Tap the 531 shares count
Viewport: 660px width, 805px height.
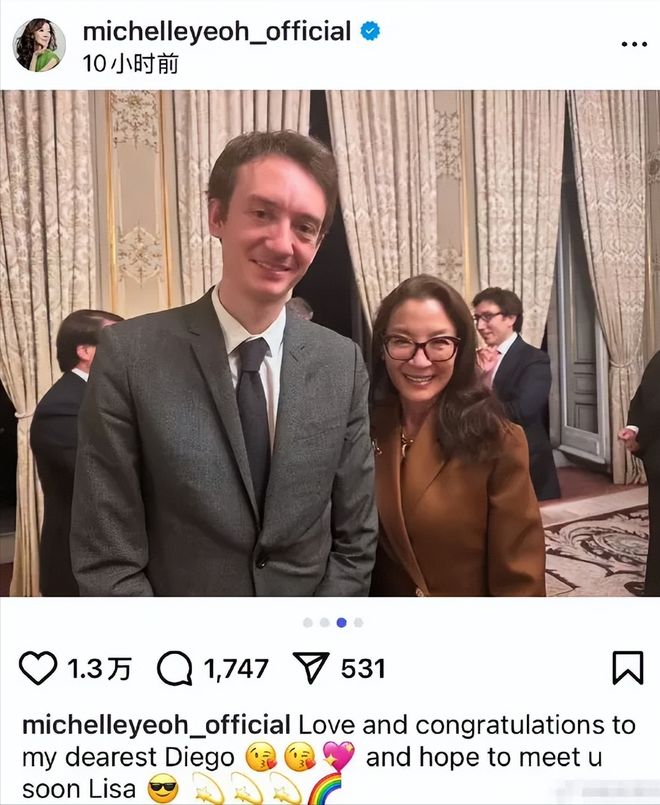(x=363, y=668)
